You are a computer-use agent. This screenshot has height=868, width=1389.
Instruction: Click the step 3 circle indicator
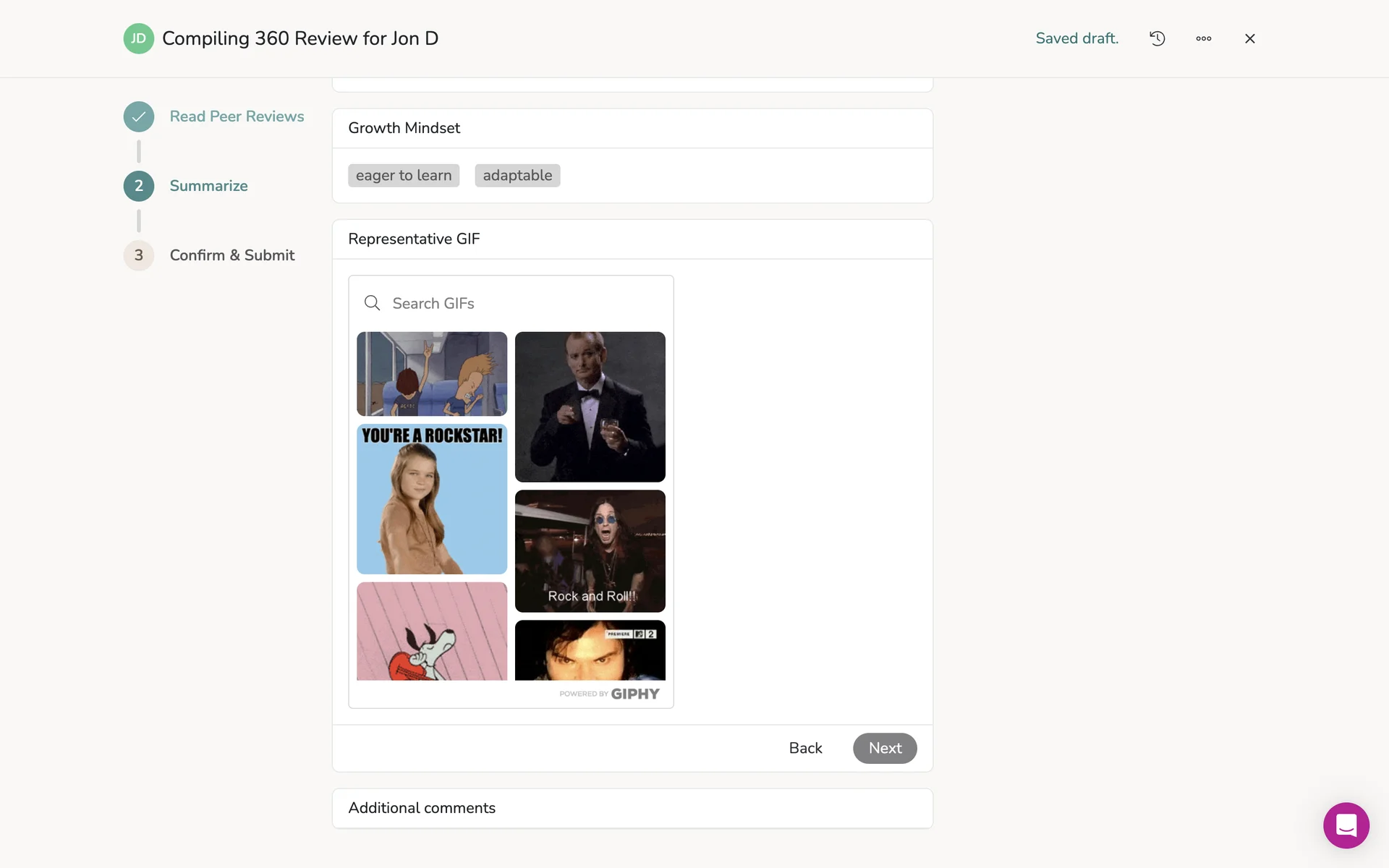point(138,255)
